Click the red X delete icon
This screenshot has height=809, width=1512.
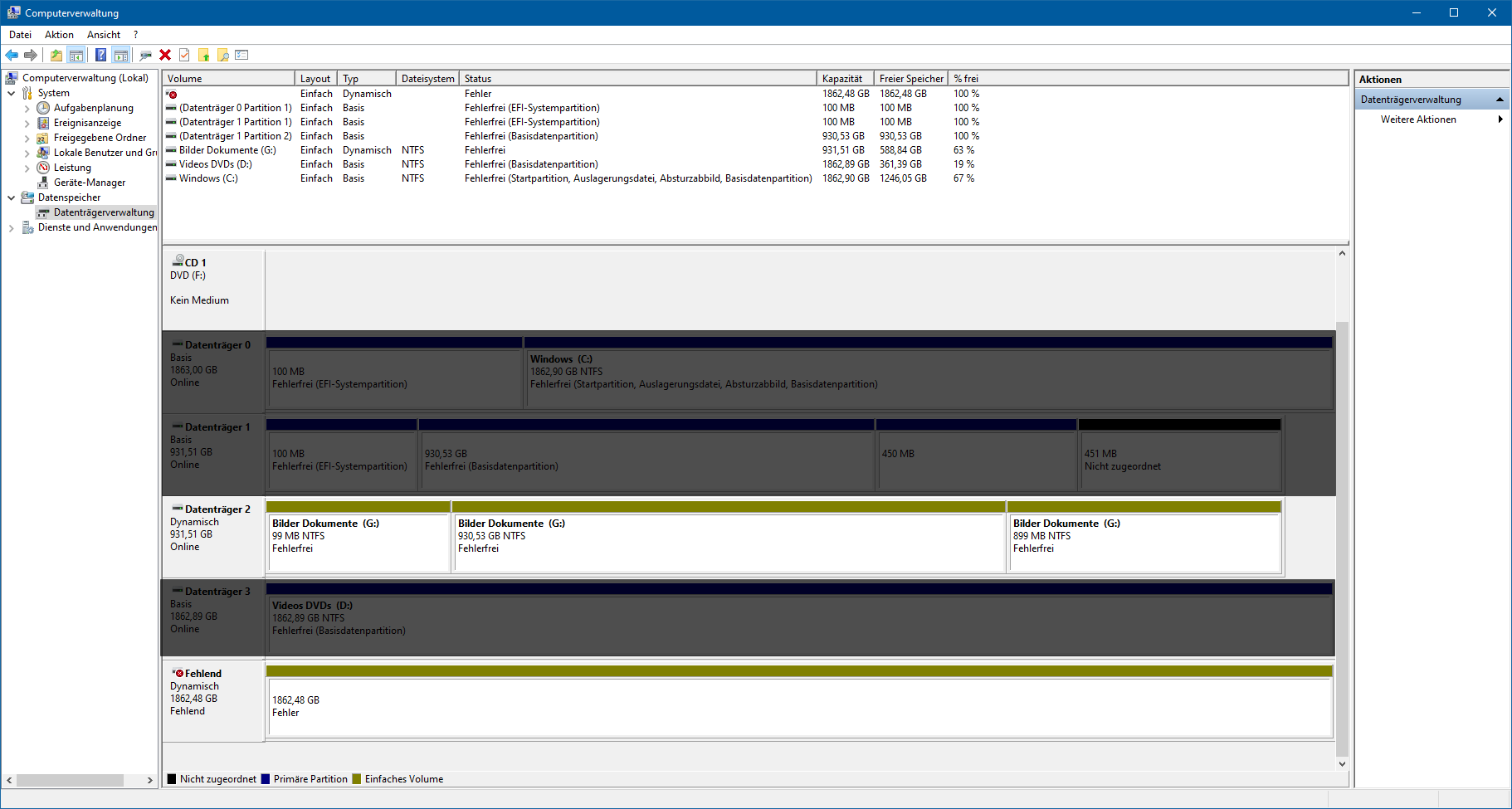(x=165, y=55)
